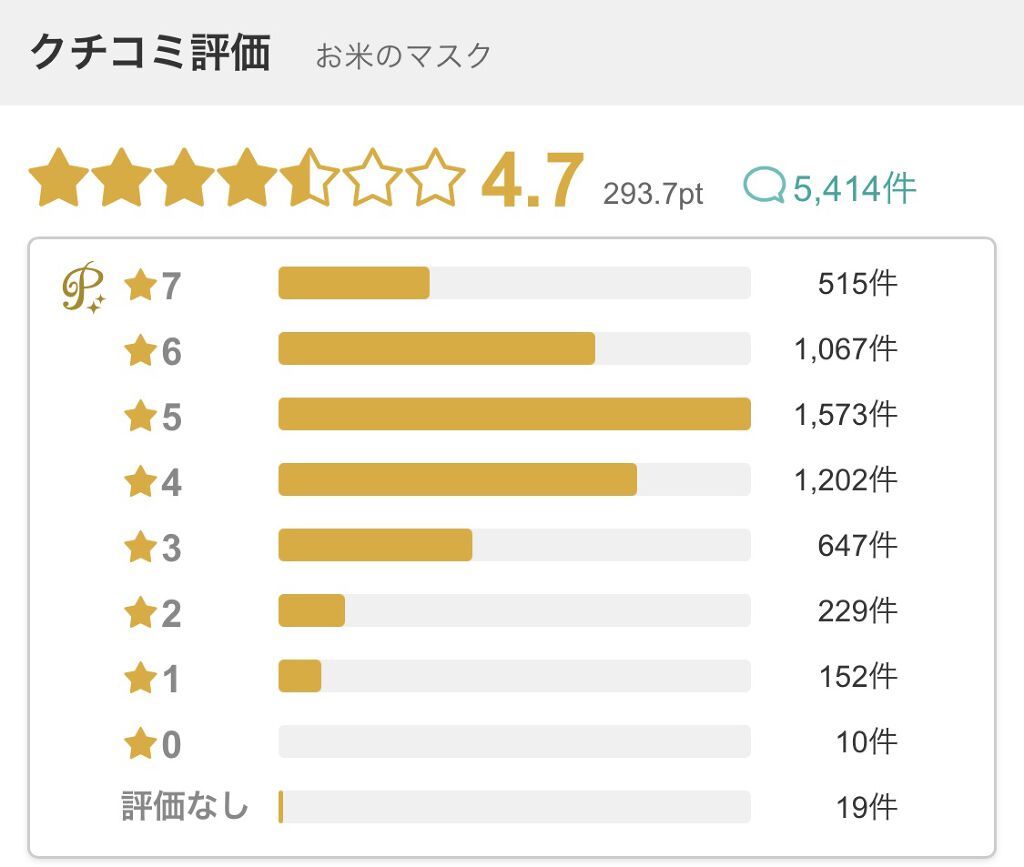Select the 5-star rating full bar
This screenshot has height=867, width=1024.
coord(514,414)
